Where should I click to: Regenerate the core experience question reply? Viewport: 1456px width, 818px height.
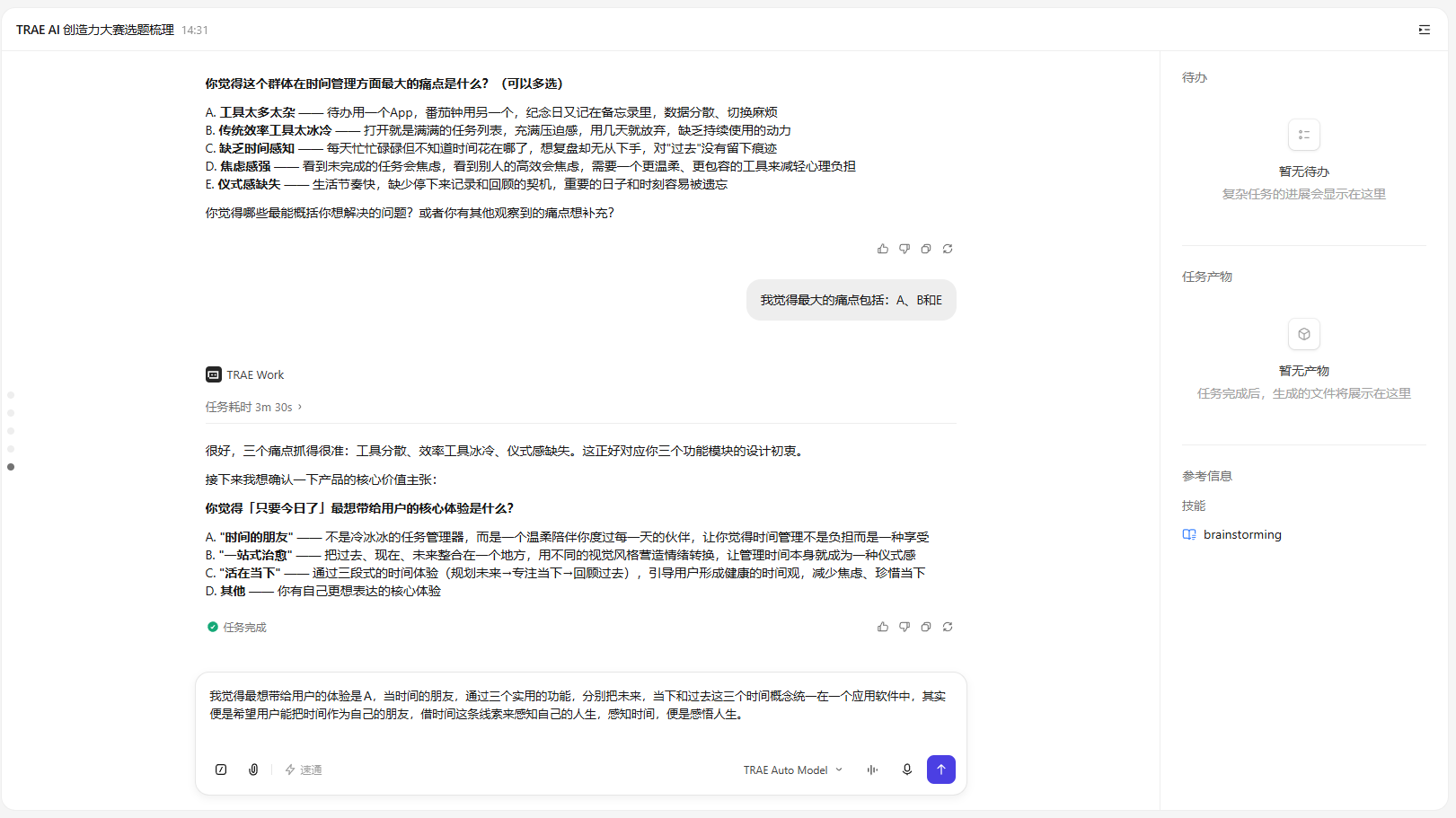point(948,627)
